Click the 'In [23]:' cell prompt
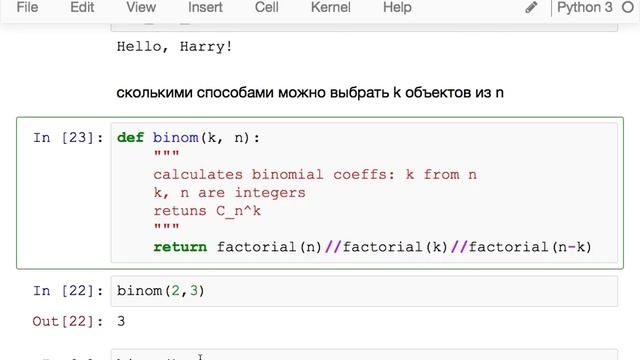This screenshot has height=360, width=640. [x=68, y=138]
